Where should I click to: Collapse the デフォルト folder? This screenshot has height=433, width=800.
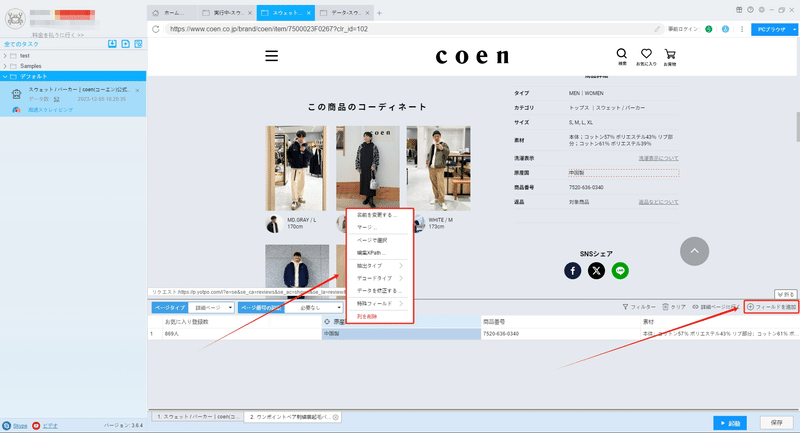click(5, 77)
